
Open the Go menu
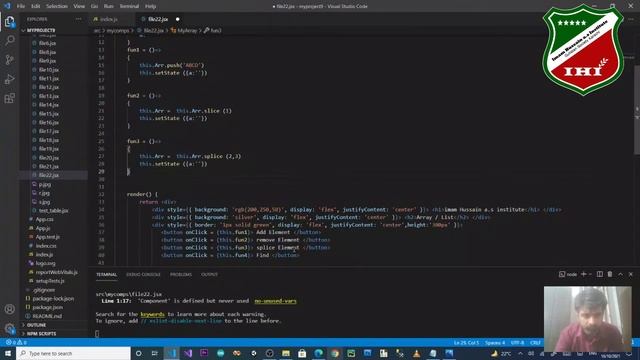click(x=94, y=6)
